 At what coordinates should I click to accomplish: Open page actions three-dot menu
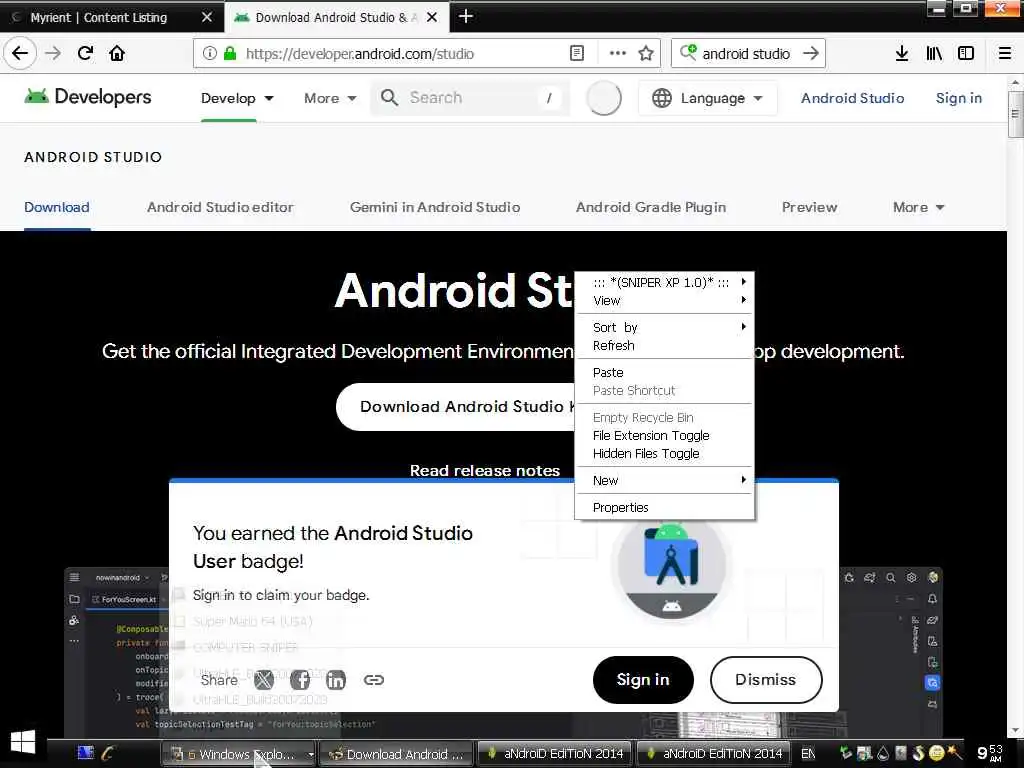pos(617,54)
